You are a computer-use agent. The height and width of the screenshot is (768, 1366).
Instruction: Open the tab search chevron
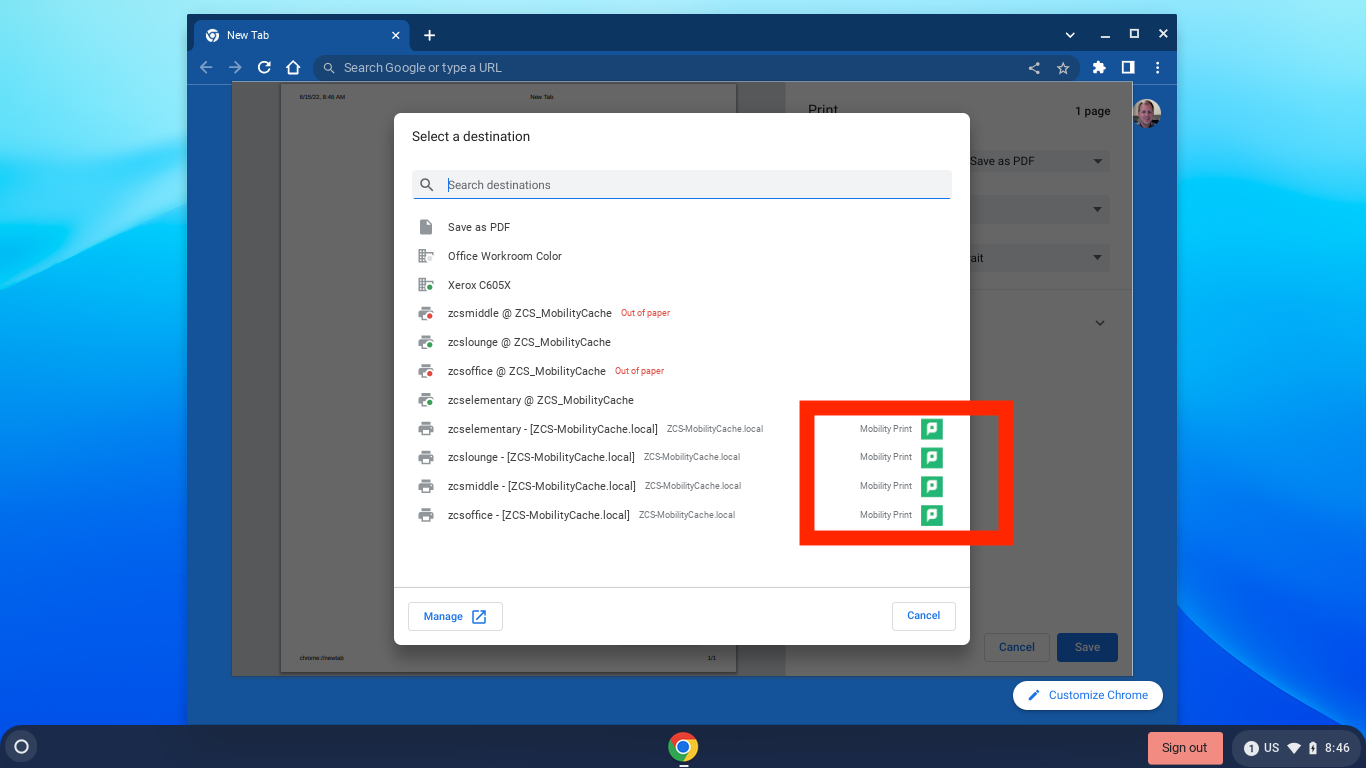pyautogui.click(x=1070, y=34)
